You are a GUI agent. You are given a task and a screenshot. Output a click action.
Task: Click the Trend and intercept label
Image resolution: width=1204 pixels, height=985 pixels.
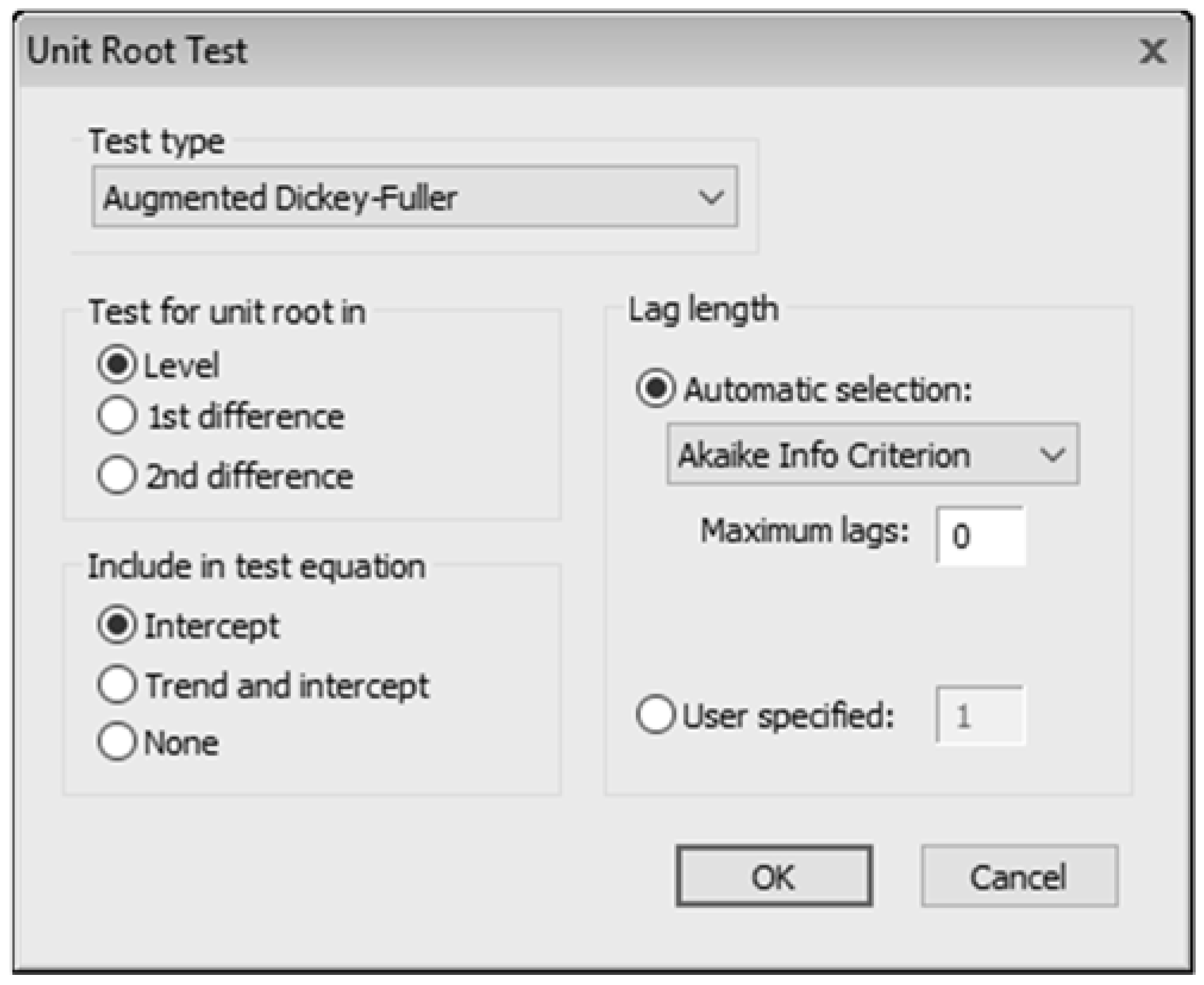[287, 686]
